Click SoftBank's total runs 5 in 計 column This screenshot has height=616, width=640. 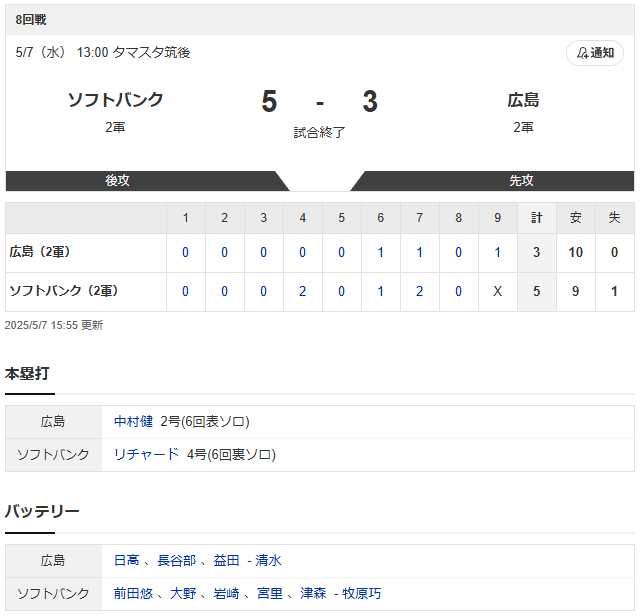point(537,291)
